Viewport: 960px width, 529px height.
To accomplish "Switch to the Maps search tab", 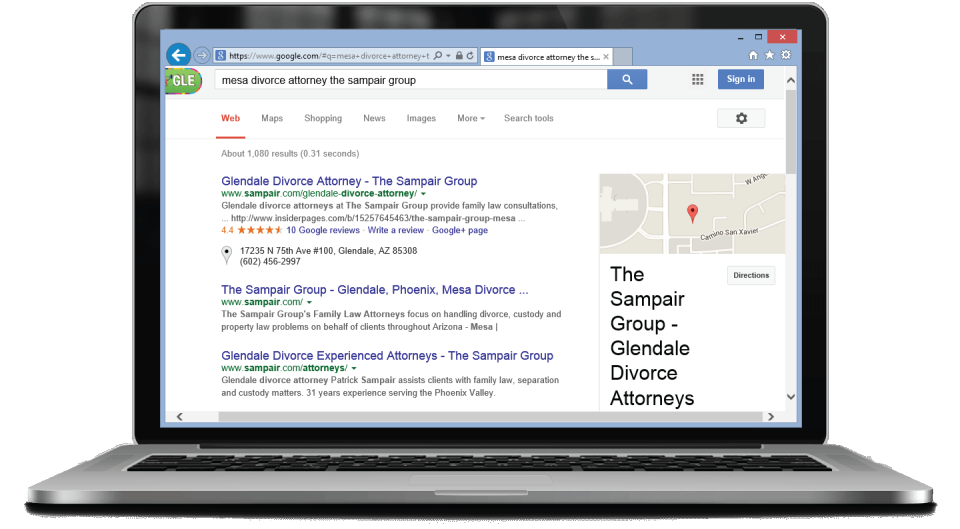I will coord(272,118).
